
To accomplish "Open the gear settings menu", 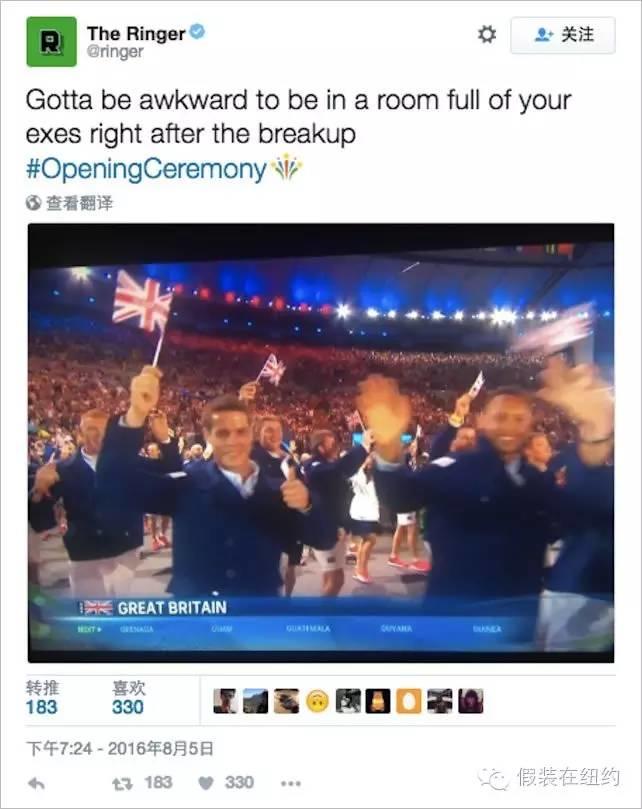I will pos(486,35).
